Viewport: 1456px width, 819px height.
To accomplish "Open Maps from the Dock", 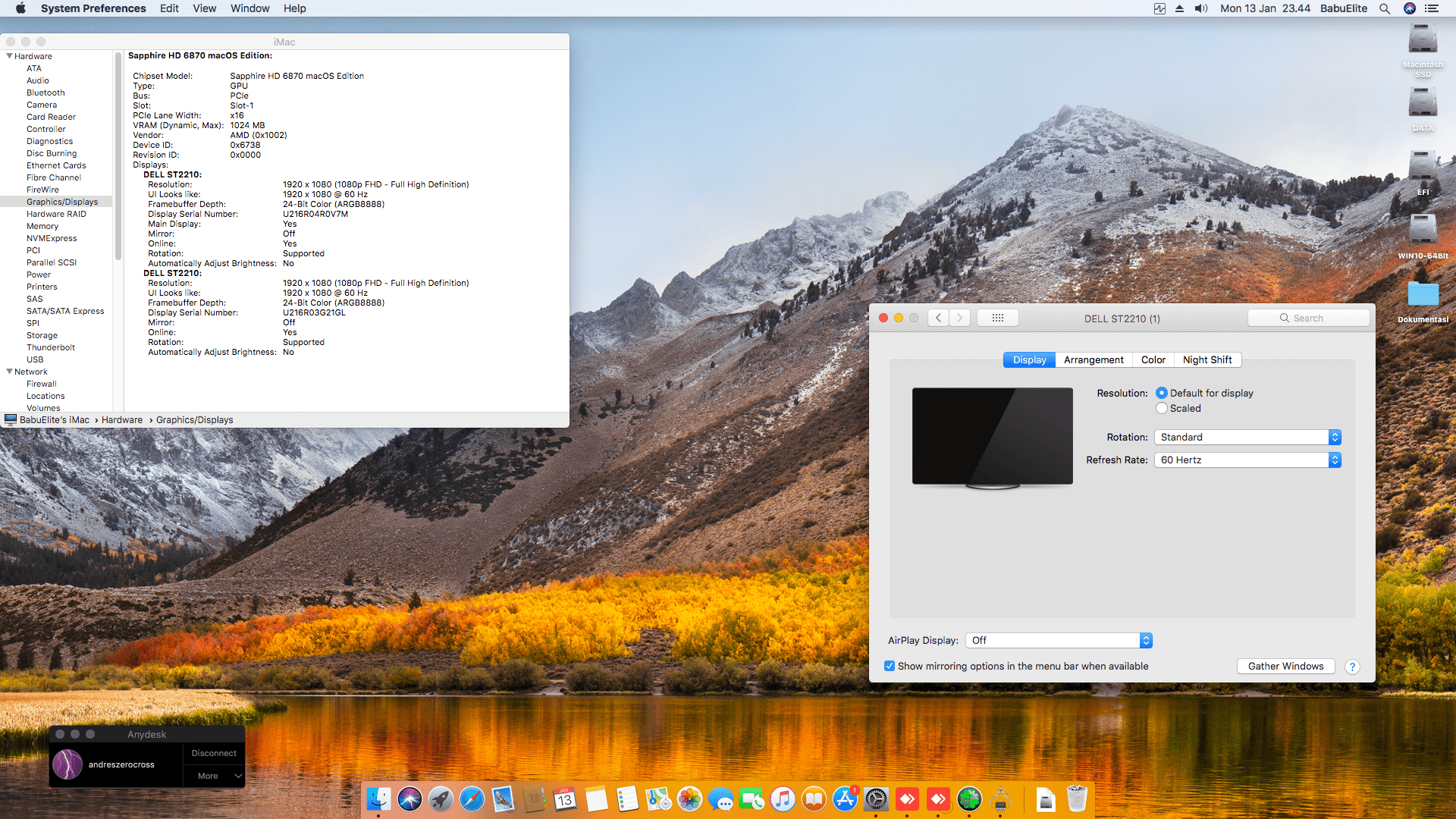I will tap(659, 799).
